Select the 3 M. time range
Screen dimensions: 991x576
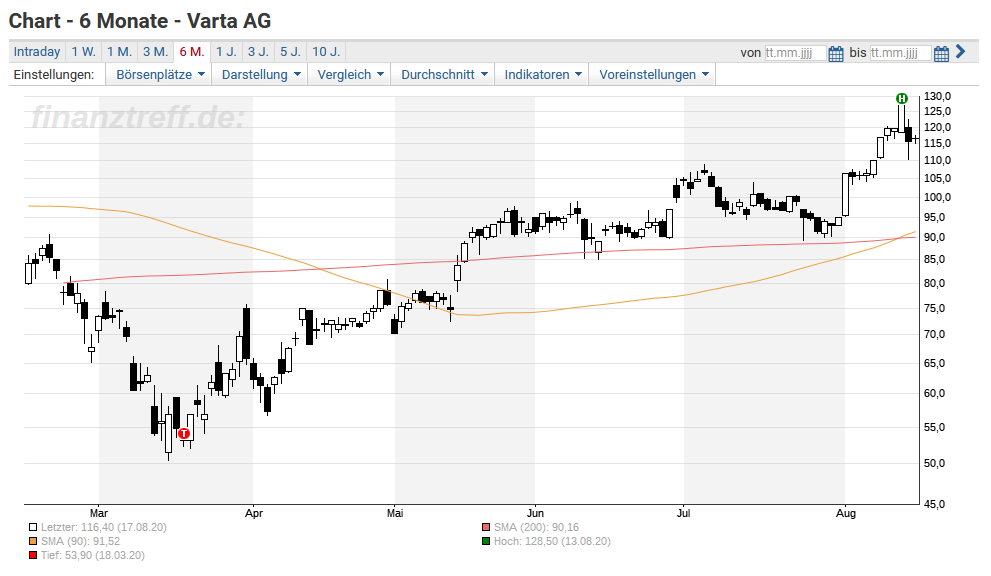[155, 52]
